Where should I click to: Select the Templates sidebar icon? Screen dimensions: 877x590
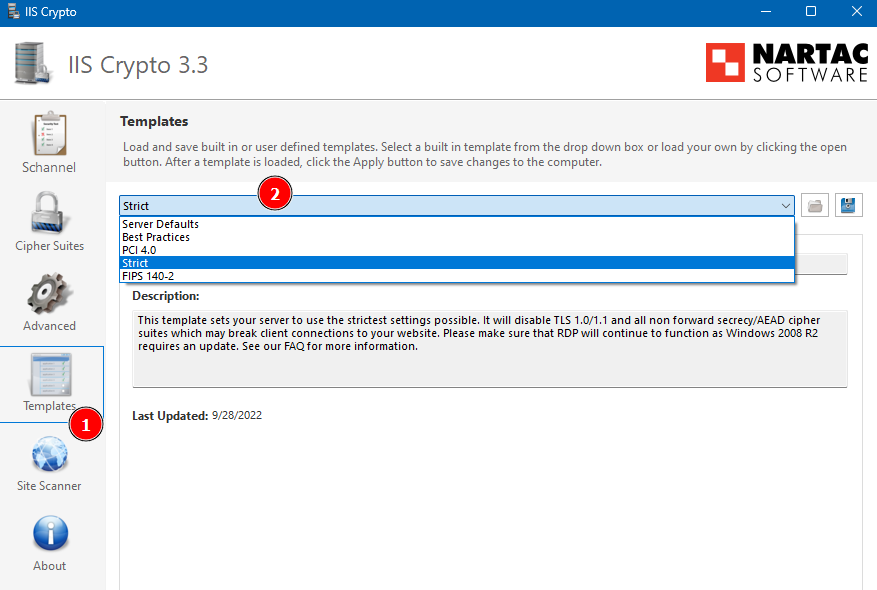coord(49,382)
